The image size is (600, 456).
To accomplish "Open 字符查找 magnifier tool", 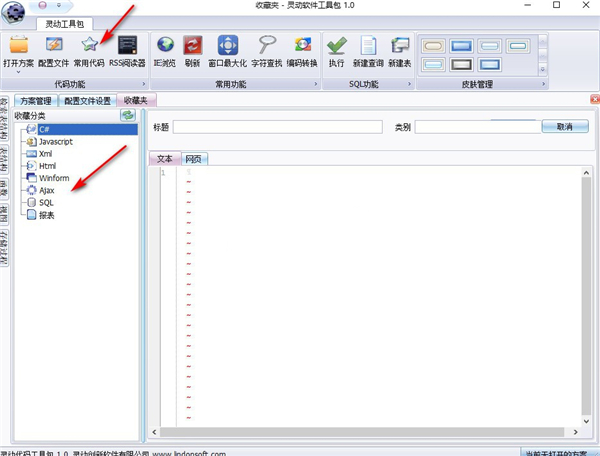I will 267,46.
